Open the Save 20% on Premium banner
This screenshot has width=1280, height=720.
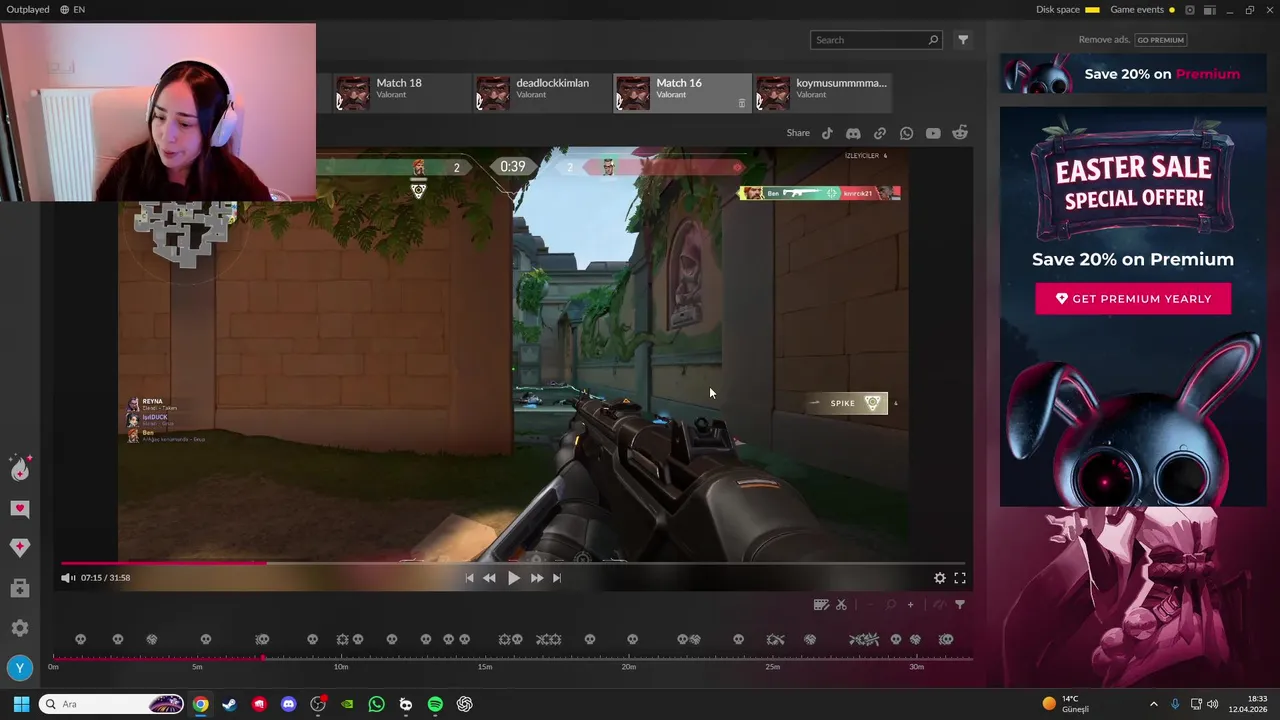click(x=1133, y=74)
